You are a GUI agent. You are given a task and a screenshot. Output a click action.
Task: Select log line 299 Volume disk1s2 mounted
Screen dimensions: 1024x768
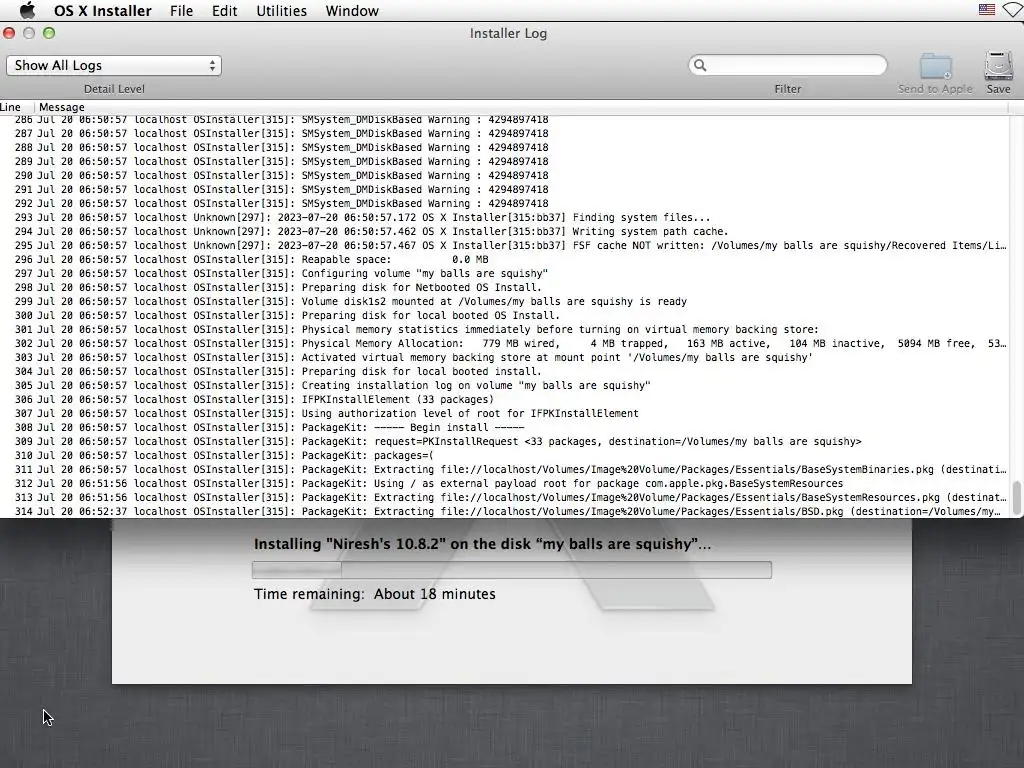pos(506,302)
